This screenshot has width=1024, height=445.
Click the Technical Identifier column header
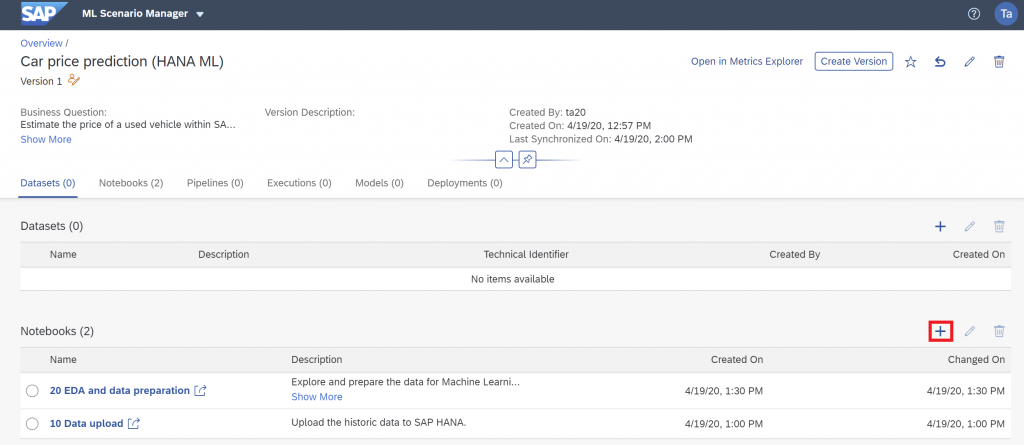[x=526, y=254]
